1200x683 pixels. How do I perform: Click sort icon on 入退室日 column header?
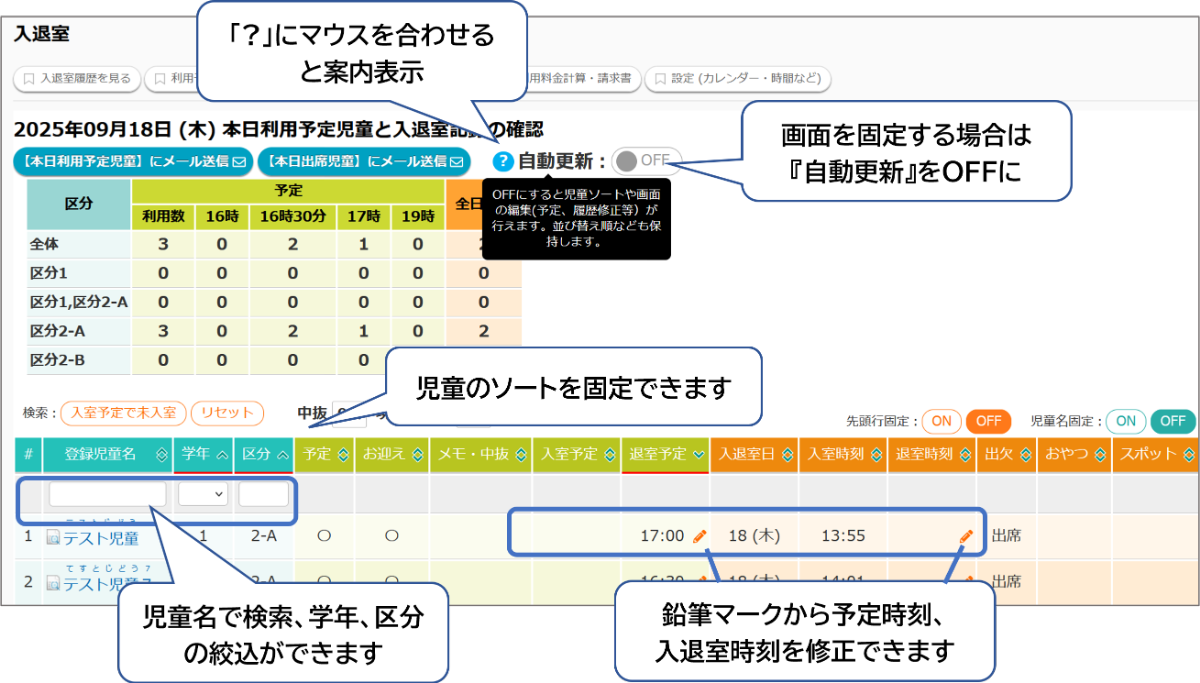[x=789, y=454]
